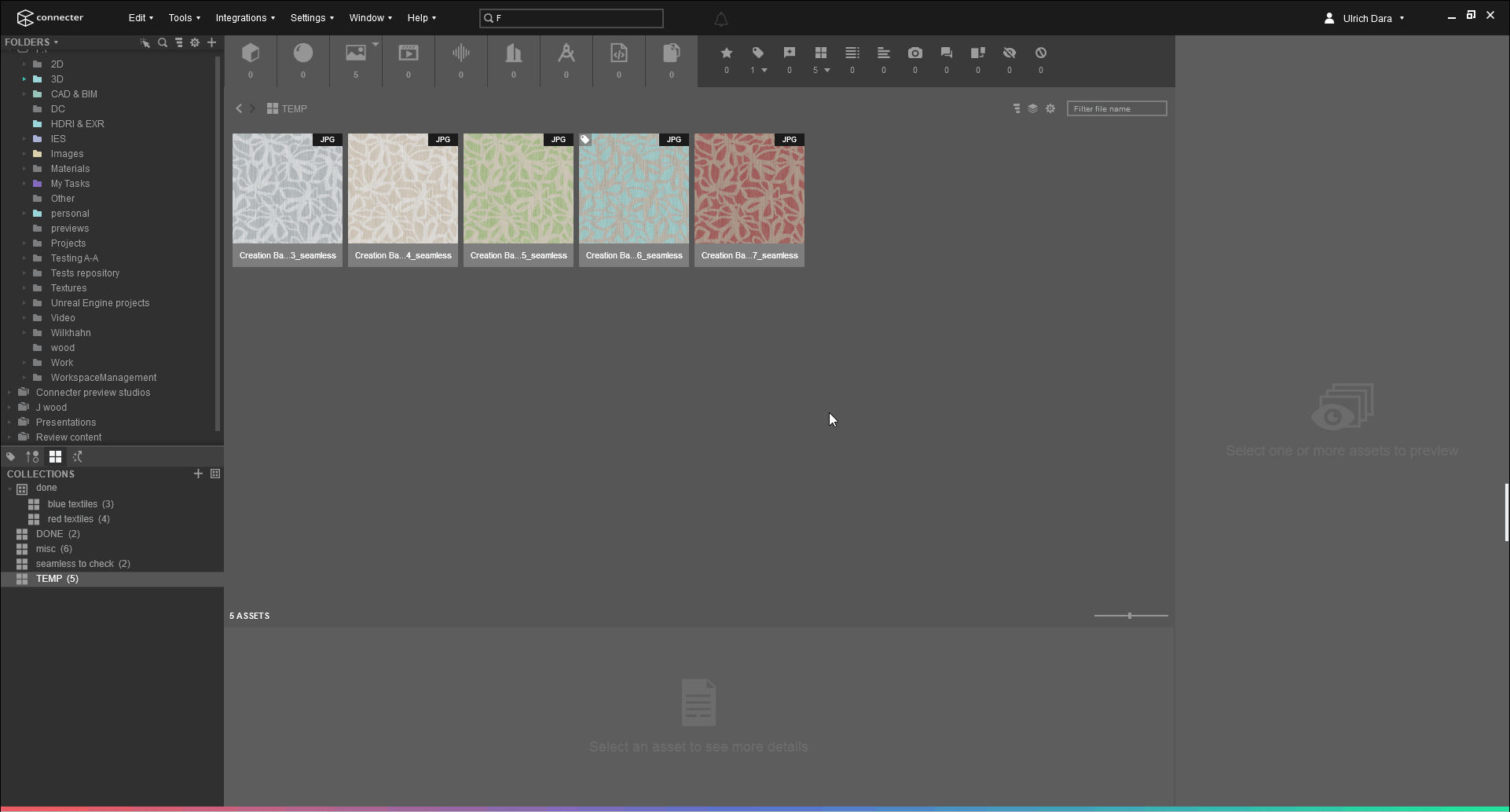Expand the 3D folder arrow

click(24, 79)
